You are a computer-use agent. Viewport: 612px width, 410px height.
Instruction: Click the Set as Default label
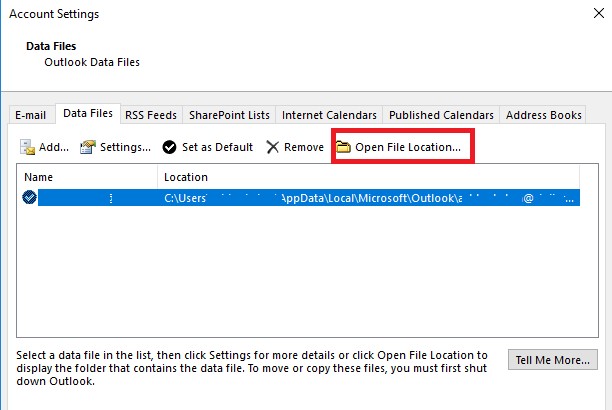point(217,147)
